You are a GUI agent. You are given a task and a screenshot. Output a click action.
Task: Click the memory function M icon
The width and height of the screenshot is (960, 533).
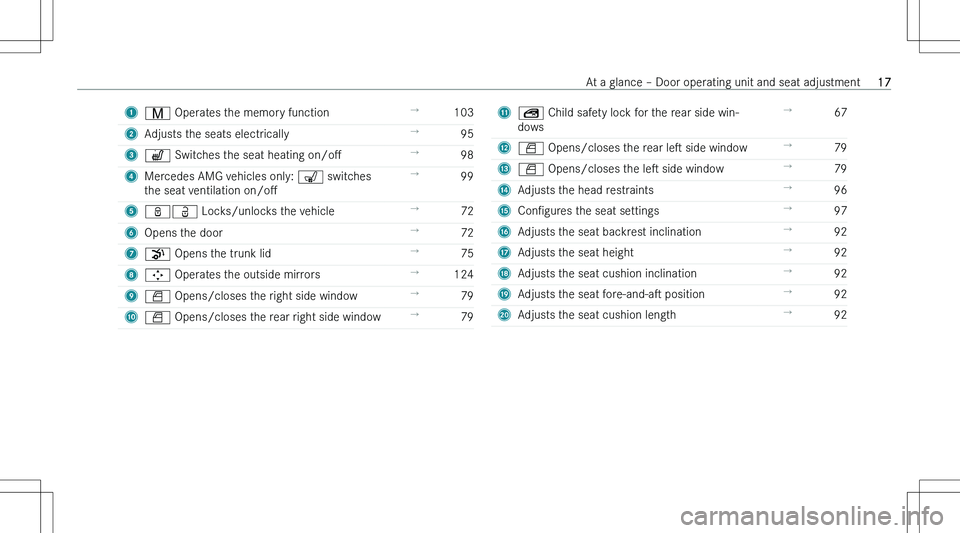[x=157, y=113]
